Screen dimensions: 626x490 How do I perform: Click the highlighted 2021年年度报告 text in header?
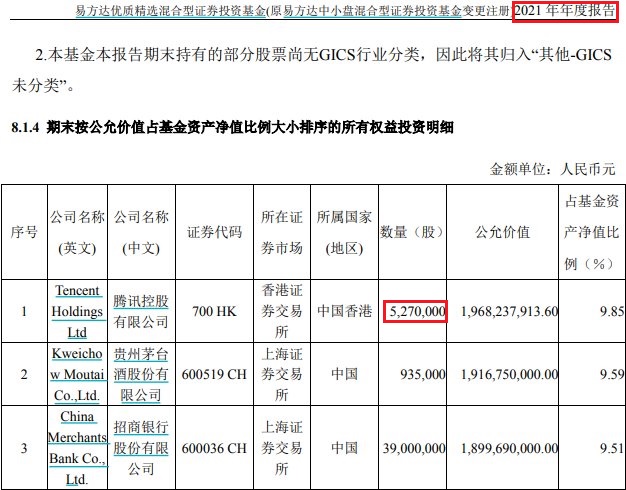click(x=569, y=12)
